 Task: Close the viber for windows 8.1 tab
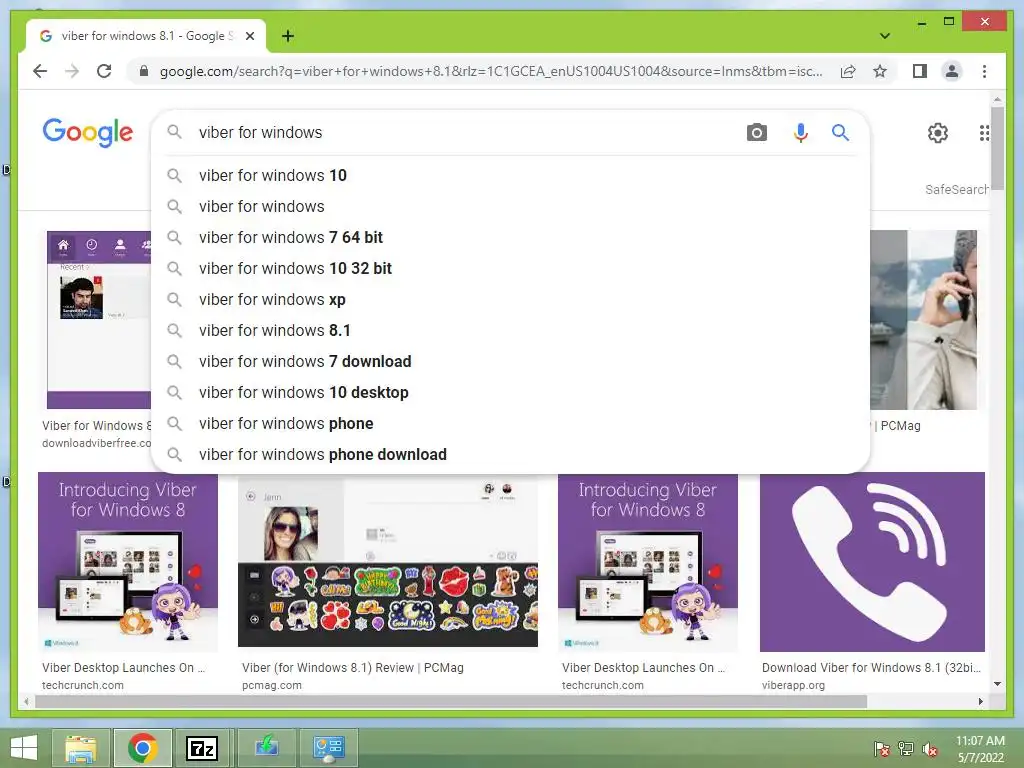[249, 36]
